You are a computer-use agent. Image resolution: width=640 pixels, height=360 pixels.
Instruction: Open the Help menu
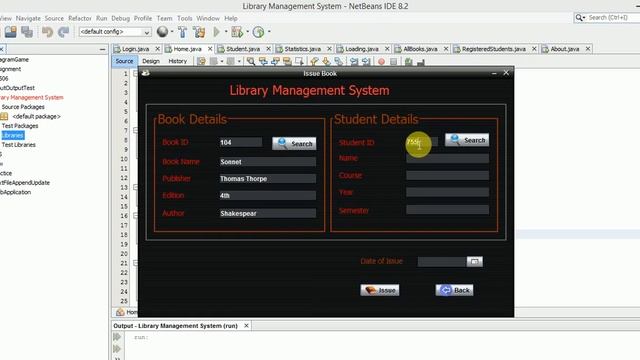coord(231,18)
